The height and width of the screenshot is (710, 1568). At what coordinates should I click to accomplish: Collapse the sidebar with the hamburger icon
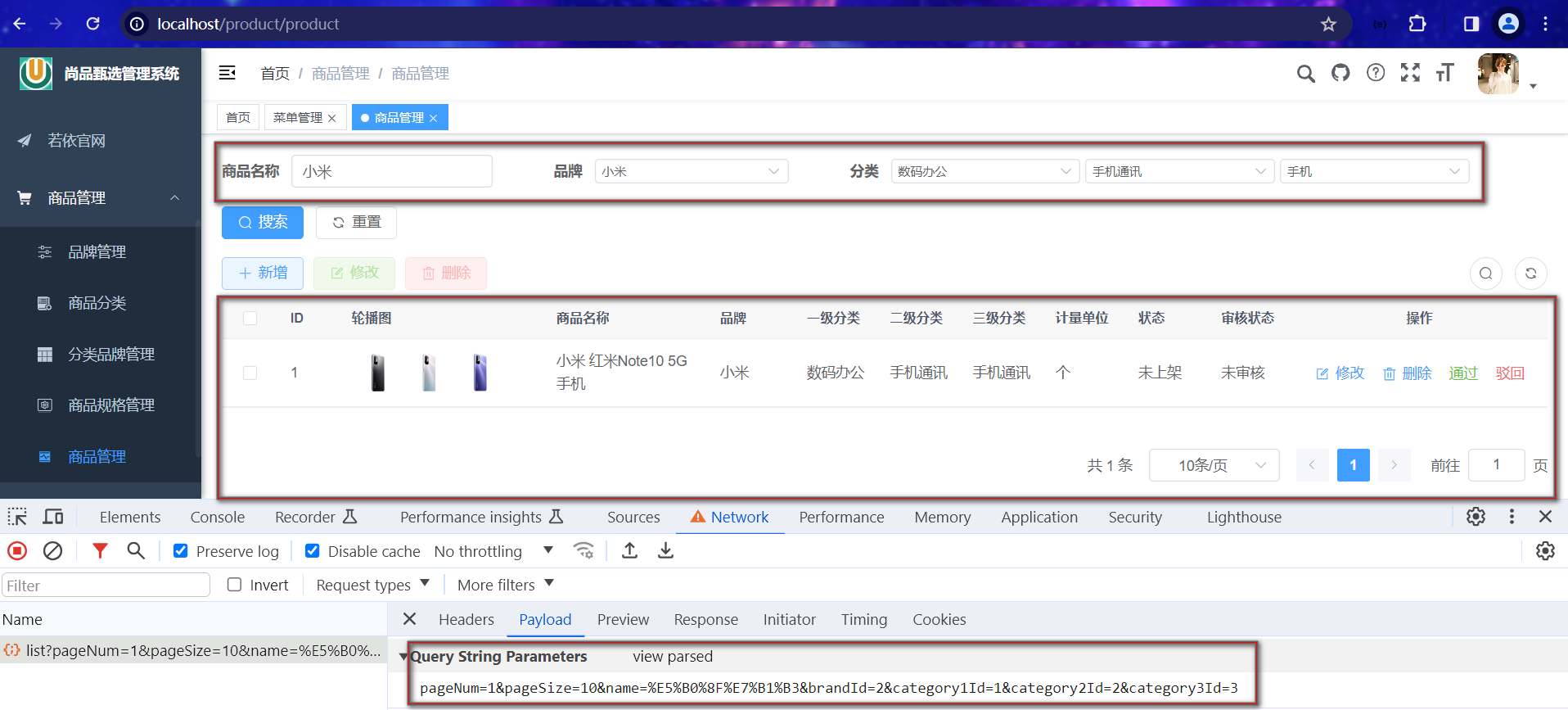[x=228, y=73]
